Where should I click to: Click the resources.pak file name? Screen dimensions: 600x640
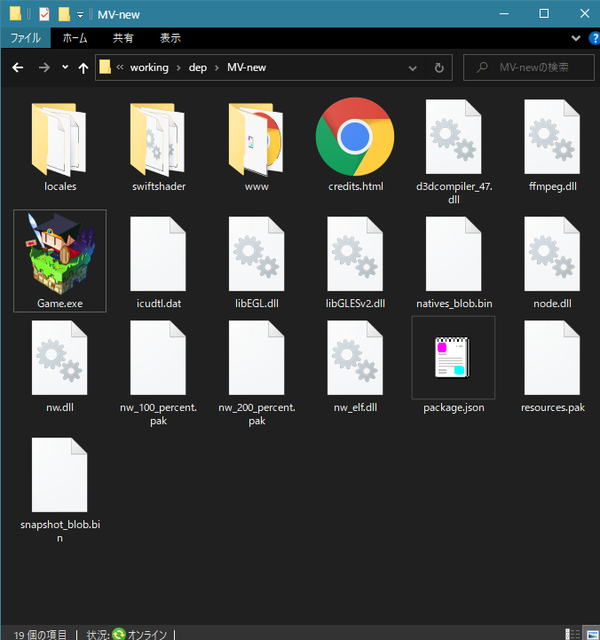click(553, 407)
